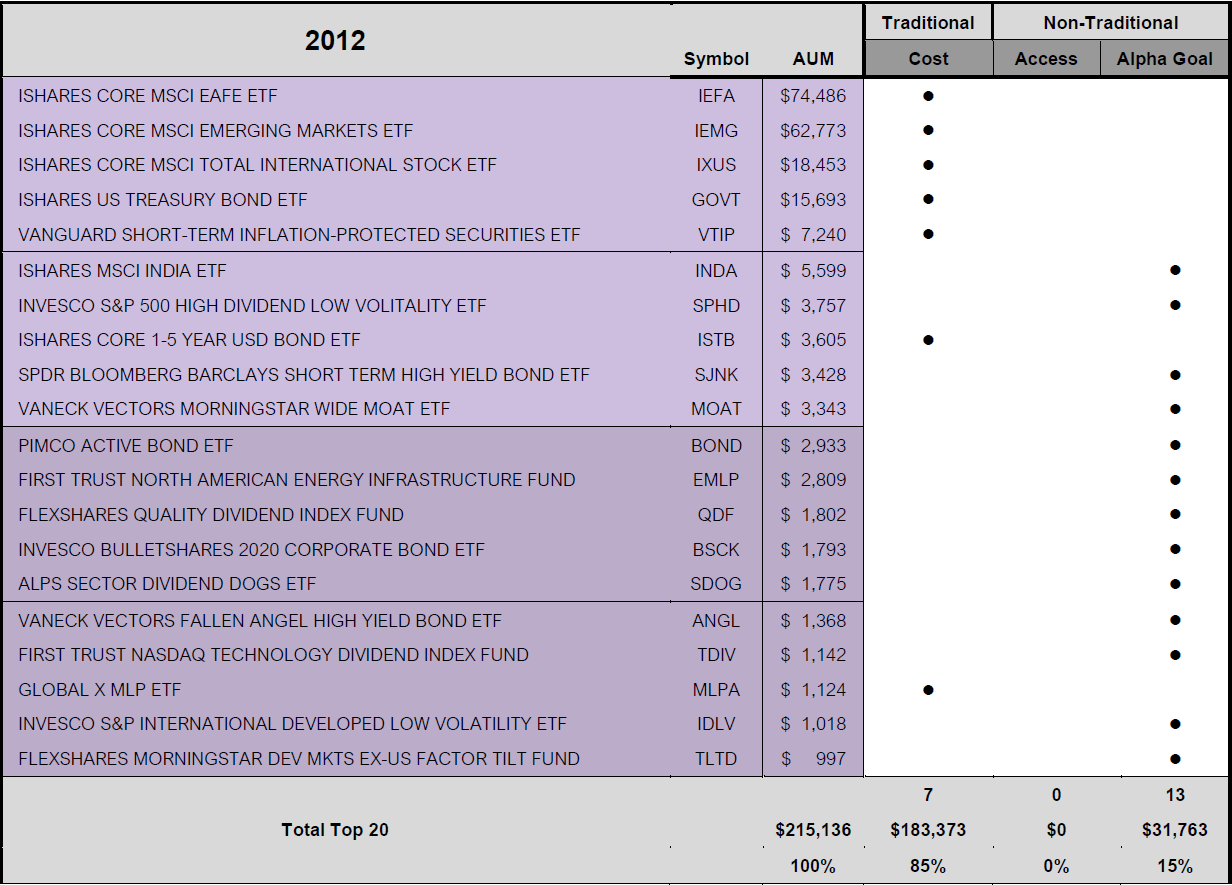Viewport: 1232px width, 885px height.
Task: Select SPDR BLOOMBERG BARCLAYS SHORT TERM HIGH YIELD name
Action: tap(304, 375)
